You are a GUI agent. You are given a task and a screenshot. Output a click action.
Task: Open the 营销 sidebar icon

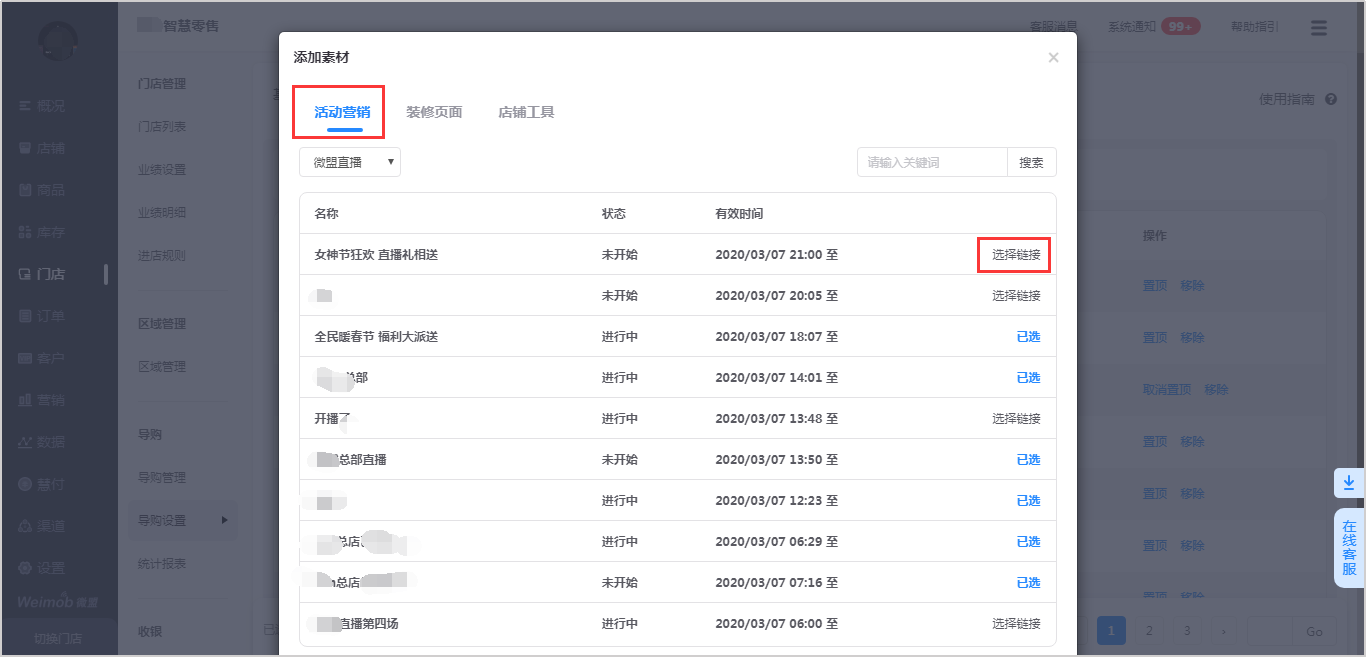[25, 400]
